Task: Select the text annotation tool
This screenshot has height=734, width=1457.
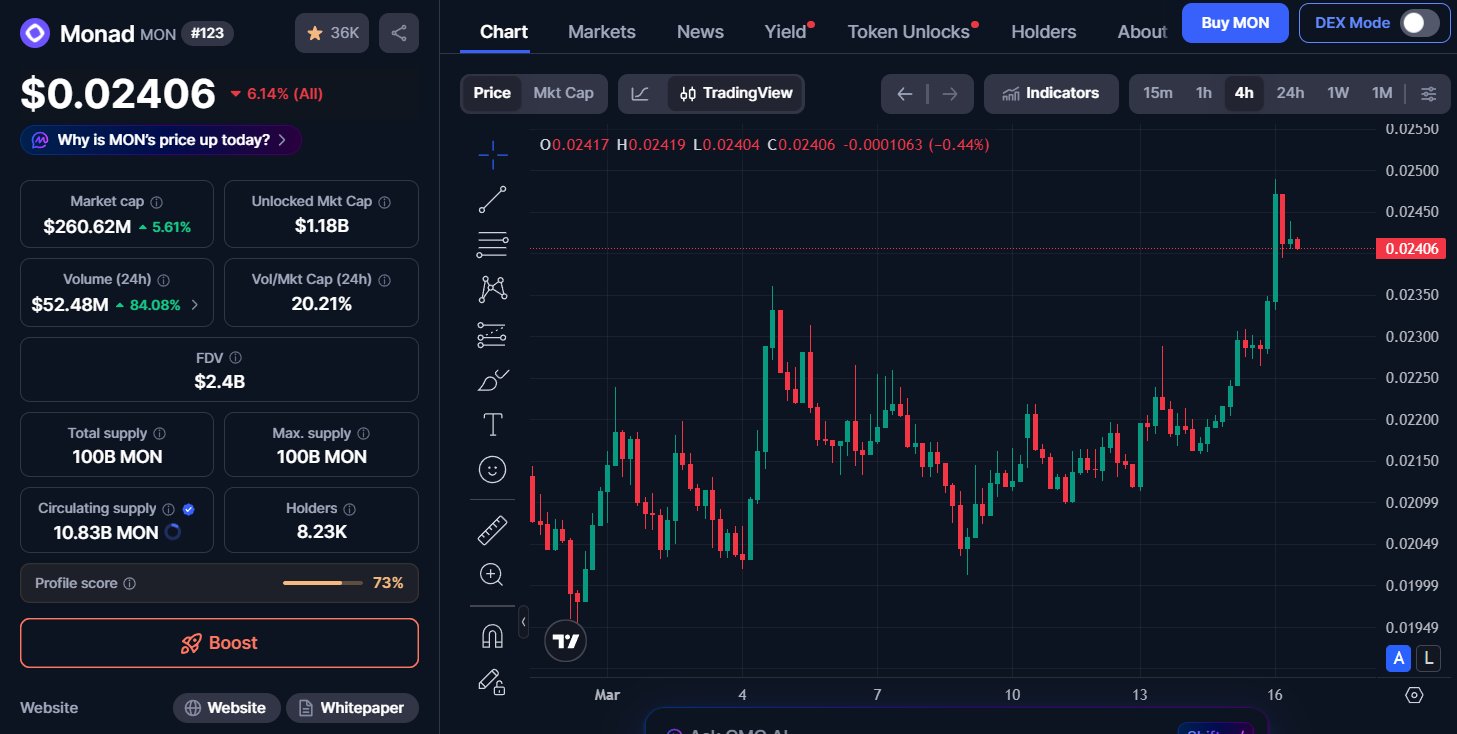Action: tap(492, 425)
